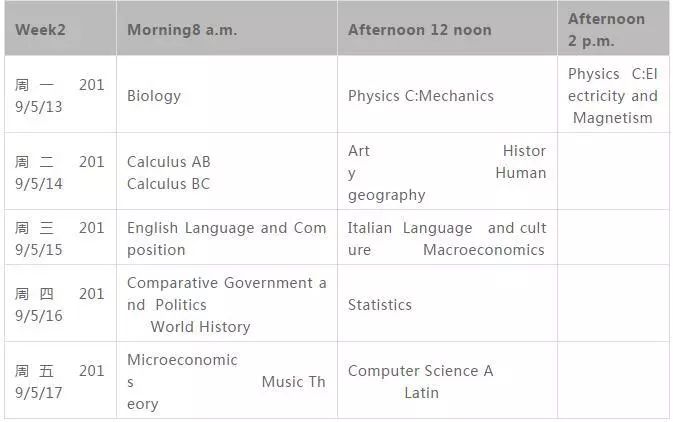This screenshot has height=422, width=673.
Task: Click the English Language and Composition cell
Action: [227, 237]
